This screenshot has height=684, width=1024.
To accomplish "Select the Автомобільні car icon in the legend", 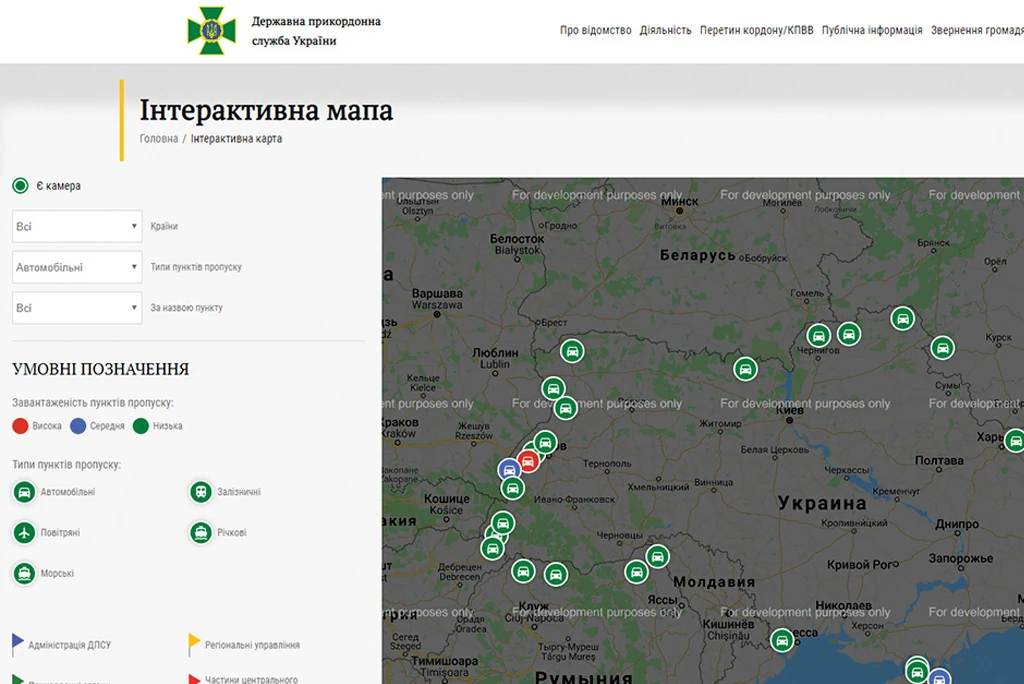I will click(x=22, y=491).
